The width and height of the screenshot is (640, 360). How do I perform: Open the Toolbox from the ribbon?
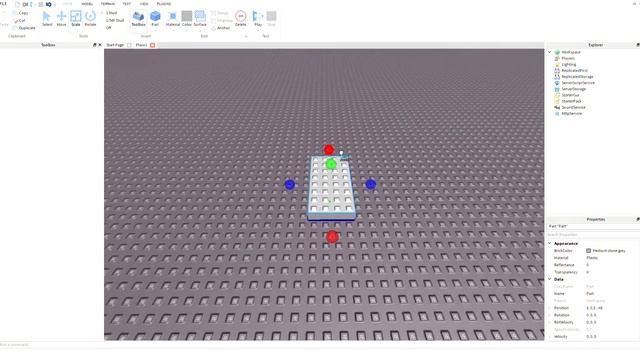pos(138,19)
